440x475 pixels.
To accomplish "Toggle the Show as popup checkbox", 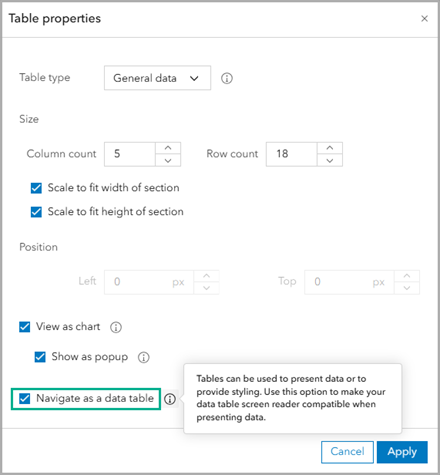I will [40, 357].
